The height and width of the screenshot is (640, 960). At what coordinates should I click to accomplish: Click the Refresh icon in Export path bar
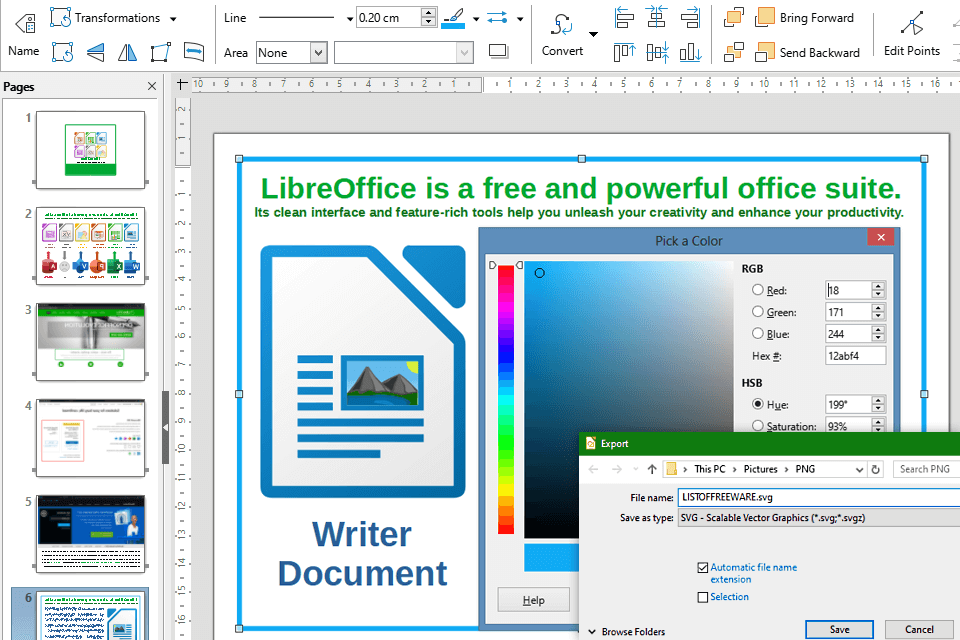click(876, 469)
